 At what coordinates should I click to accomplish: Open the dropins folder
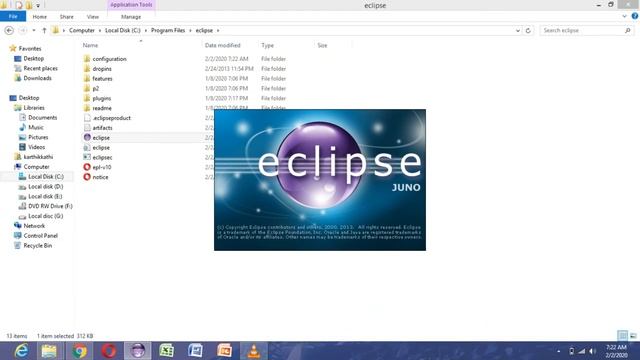102,69
